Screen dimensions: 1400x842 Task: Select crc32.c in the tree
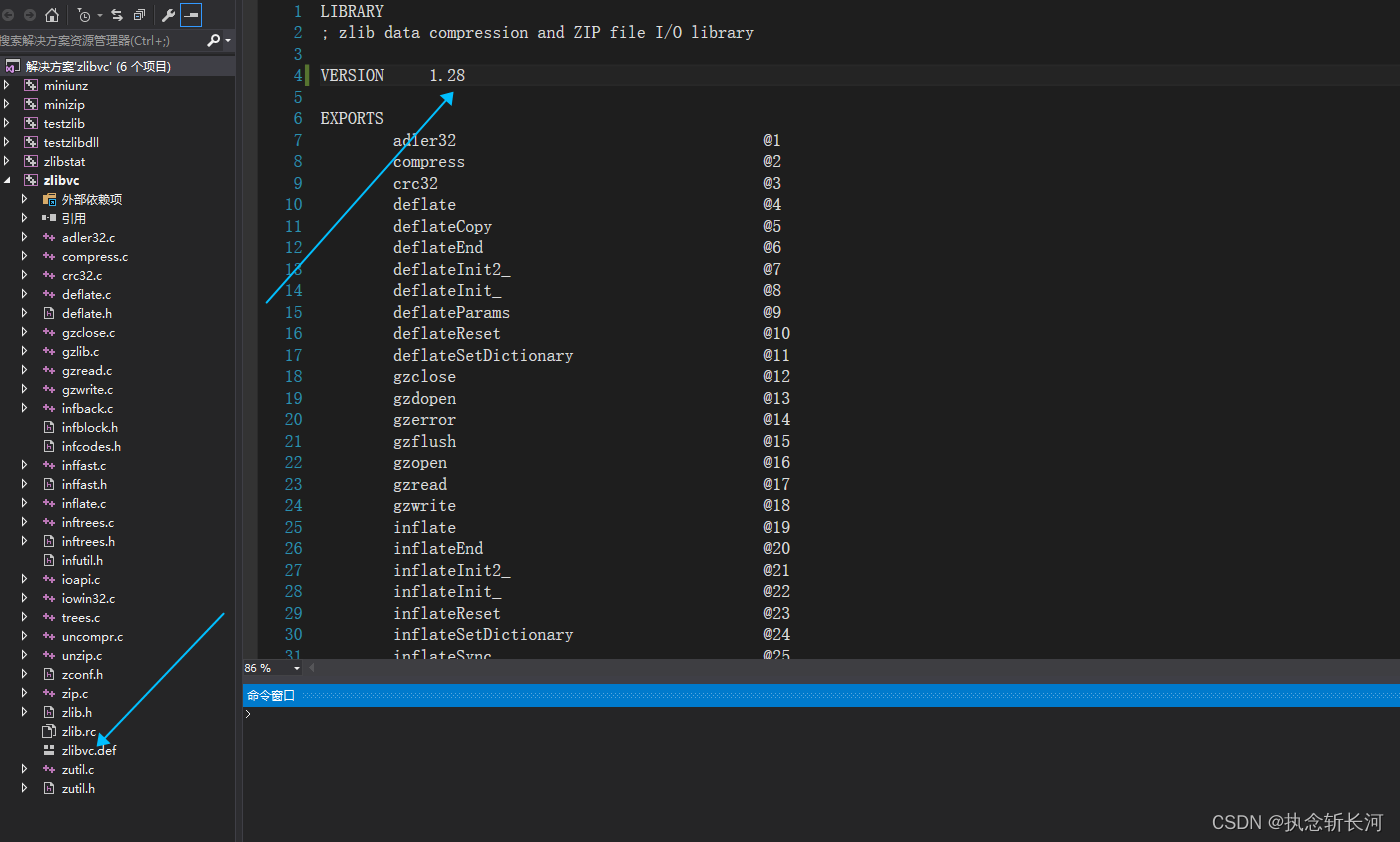(82, 275)
